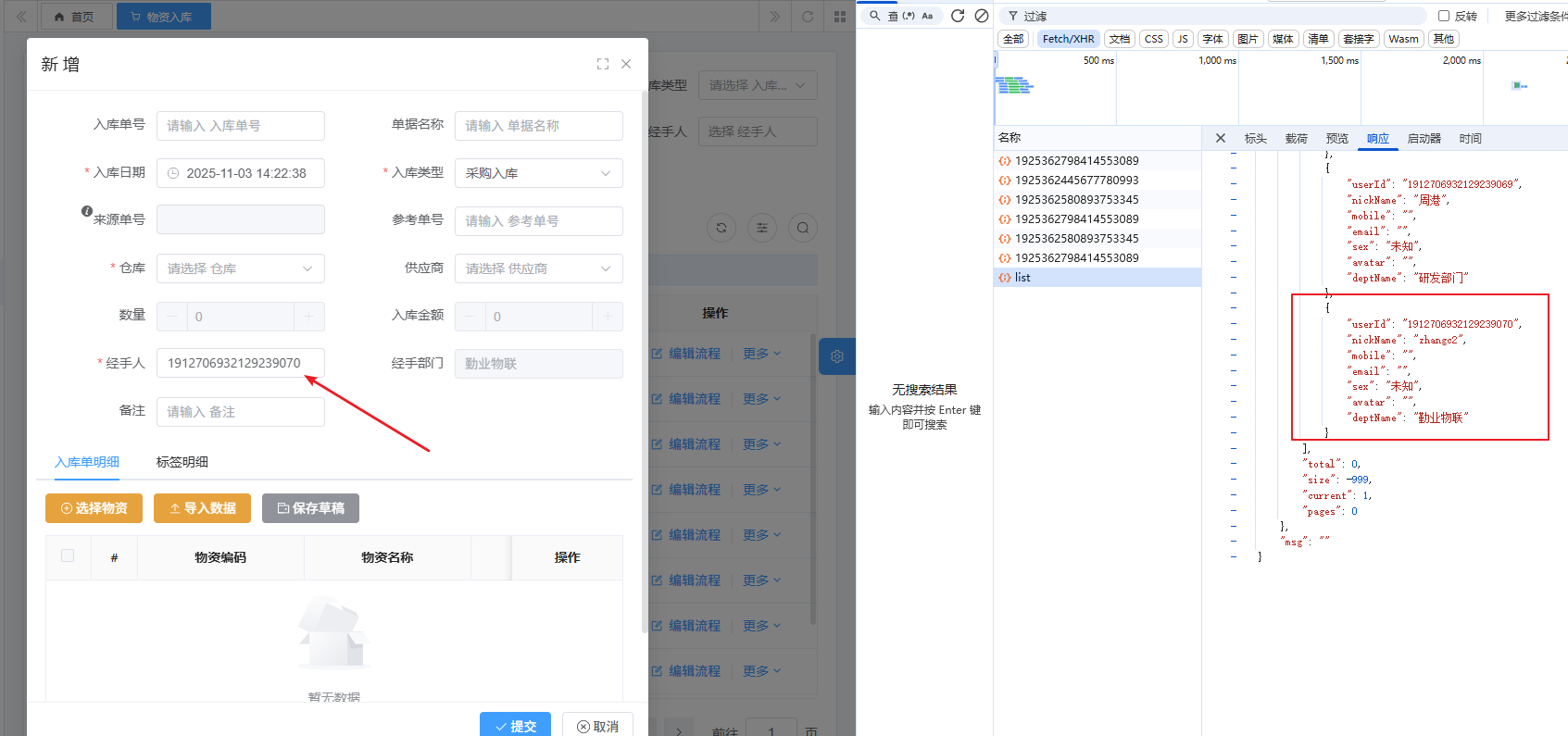This screenshot has height=736, width=1568.
Task: Enable the Fetch/XHR network filter
Action: pyautogui.click(x=1068, y=39)
